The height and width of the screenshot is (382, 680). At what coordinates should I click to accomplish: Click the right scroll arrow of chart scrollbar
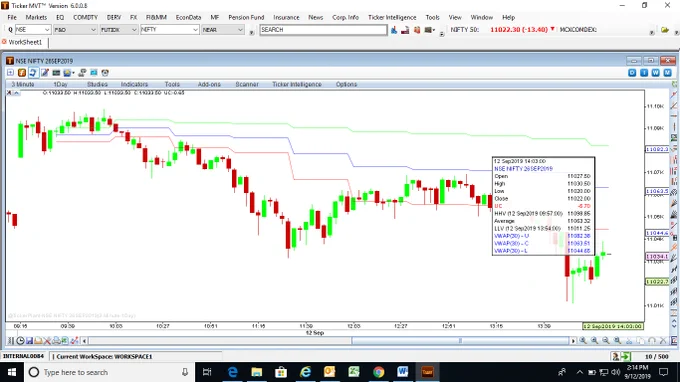coord(573,341)
